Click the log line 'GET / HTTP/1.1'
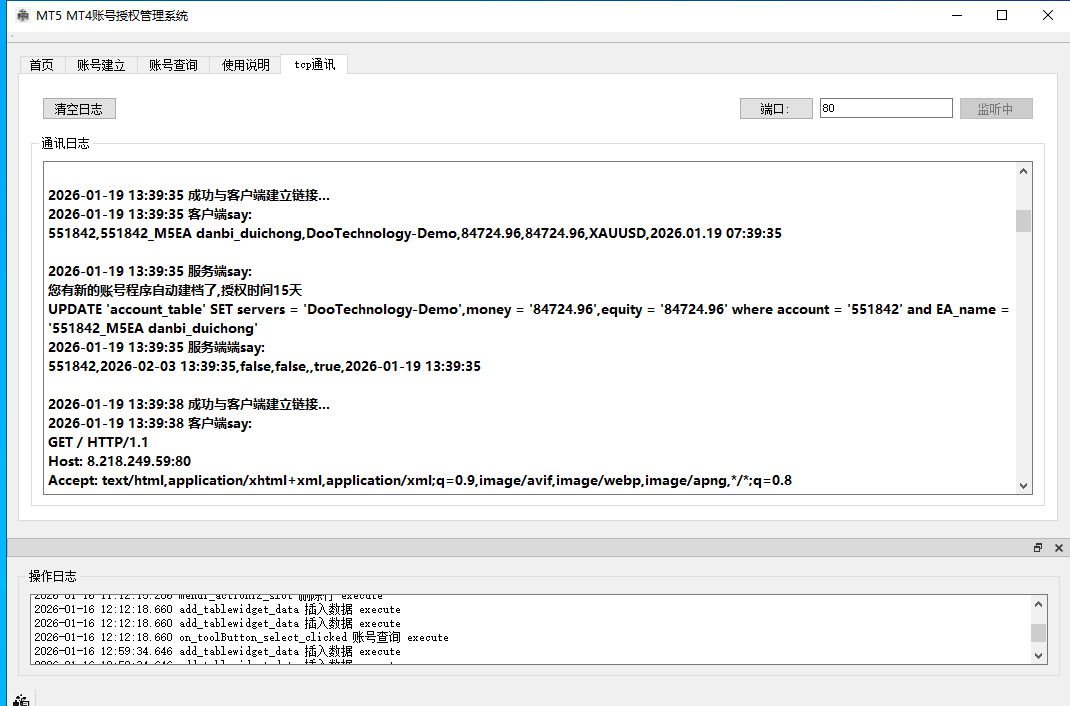 point(98,442)
